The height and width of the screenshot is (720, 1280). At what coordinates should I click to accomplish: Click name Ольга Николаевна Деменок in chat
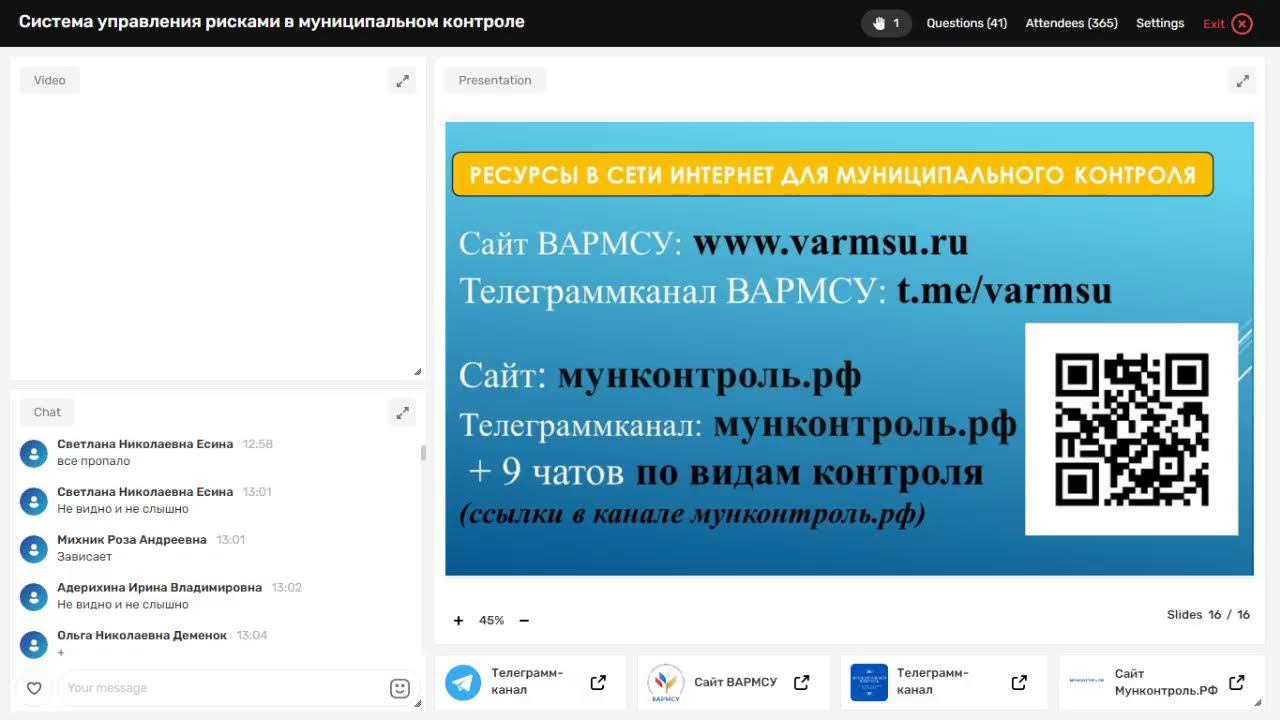(142, 636)
